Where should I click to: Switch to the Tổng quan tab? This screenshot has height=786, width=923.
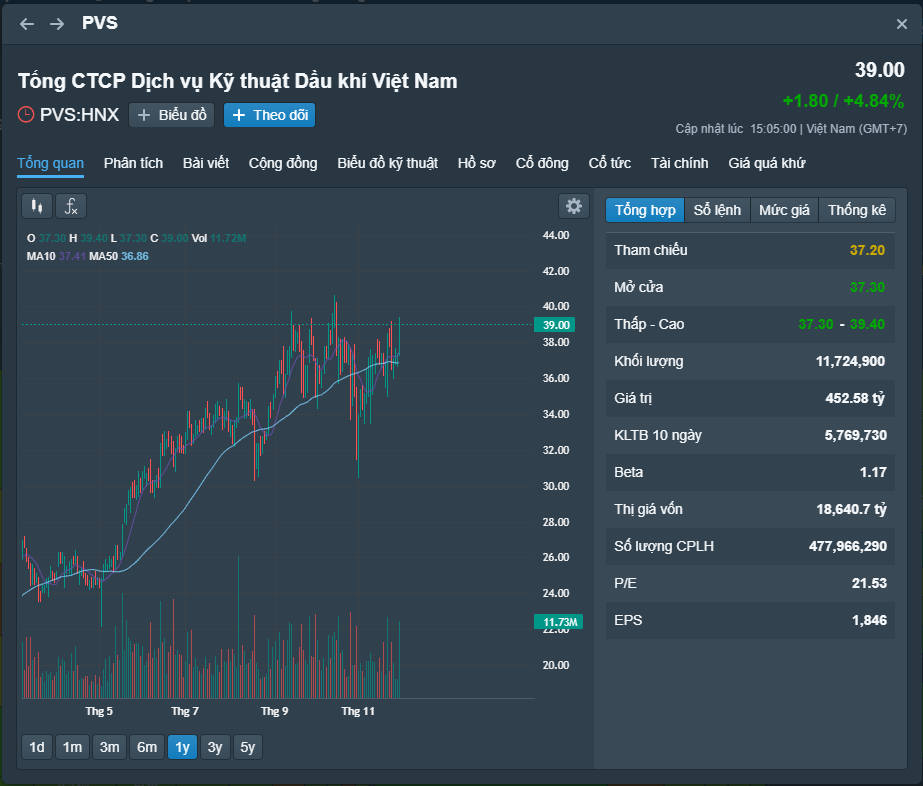click(x=51, y=163)
